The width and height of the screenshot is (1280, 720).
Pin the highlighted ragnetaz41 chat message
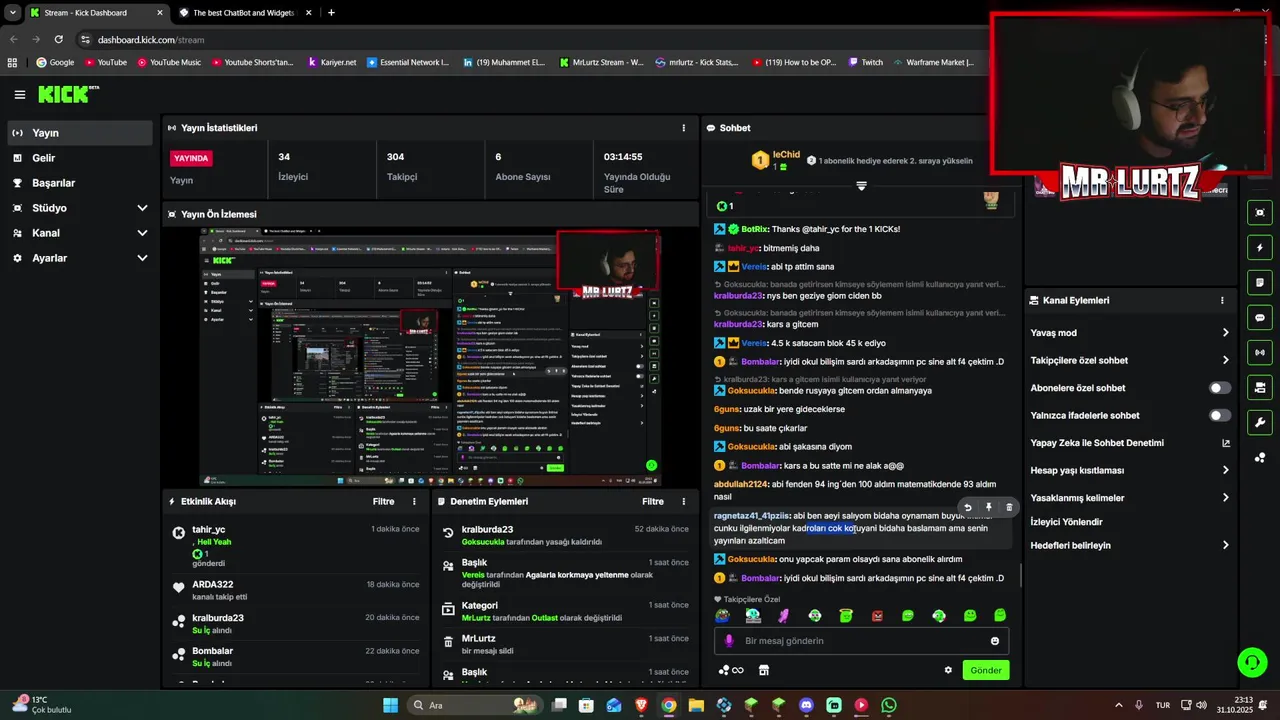click(988, 507)
